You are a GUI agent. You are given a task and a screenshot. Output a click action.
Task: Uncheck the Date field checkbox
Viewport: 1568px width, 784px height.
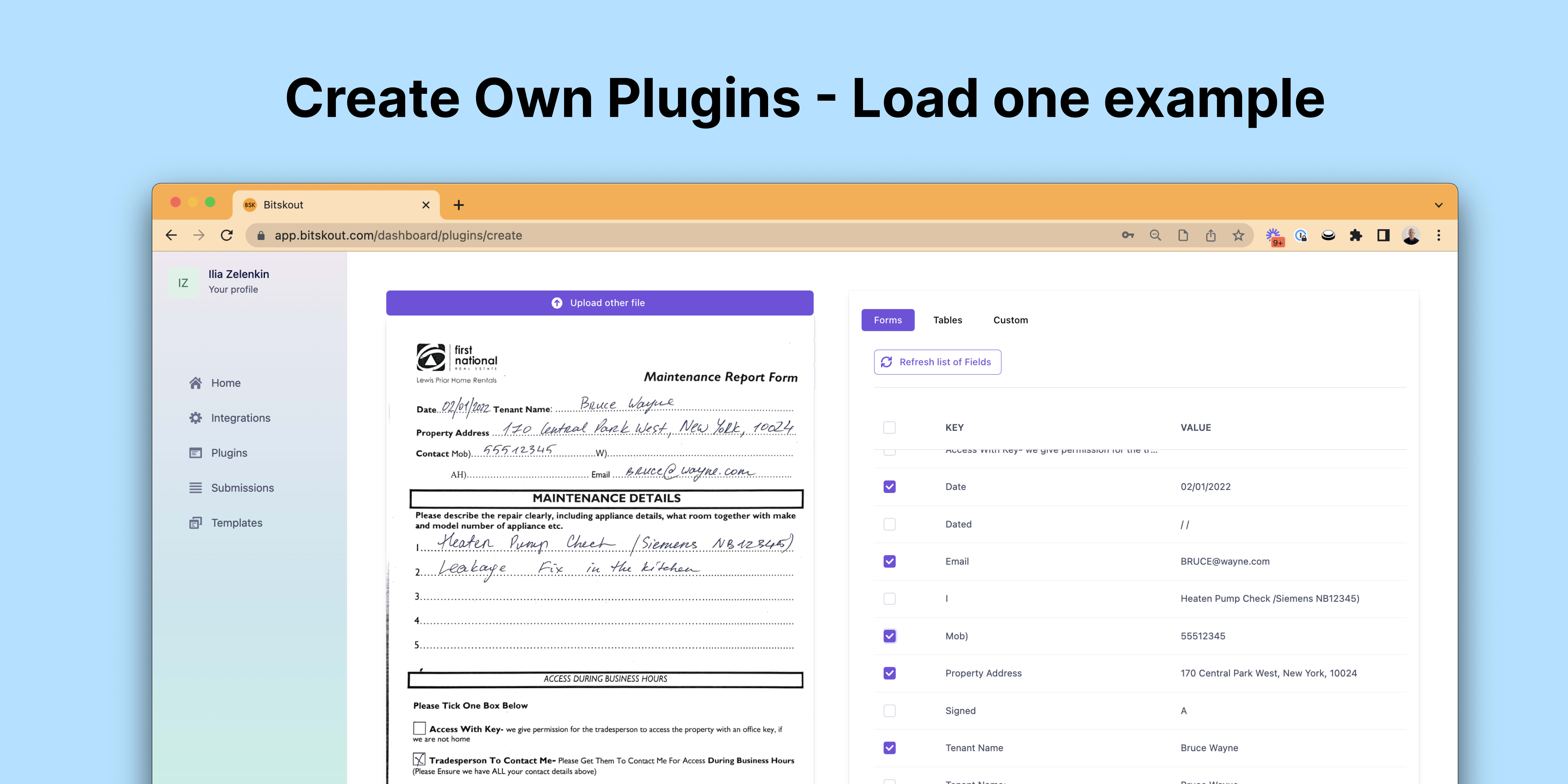[889, 487]
